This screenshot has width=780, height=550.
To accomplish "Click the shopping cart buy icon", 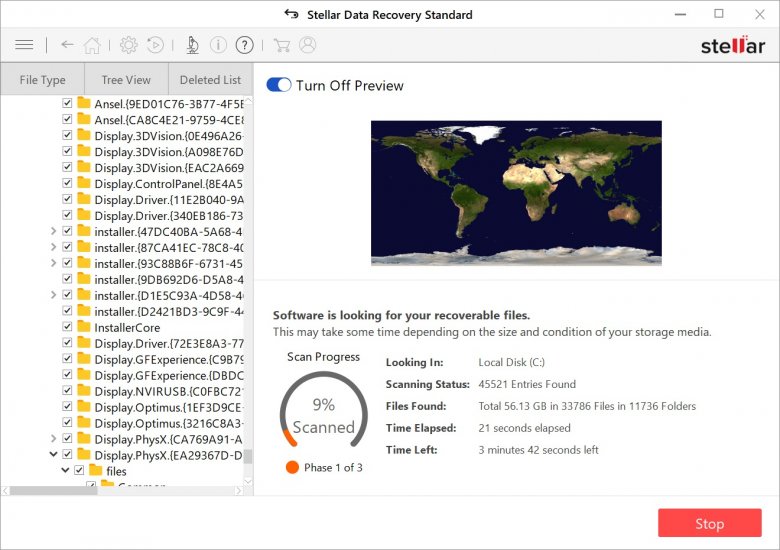I will pos(282,45).
